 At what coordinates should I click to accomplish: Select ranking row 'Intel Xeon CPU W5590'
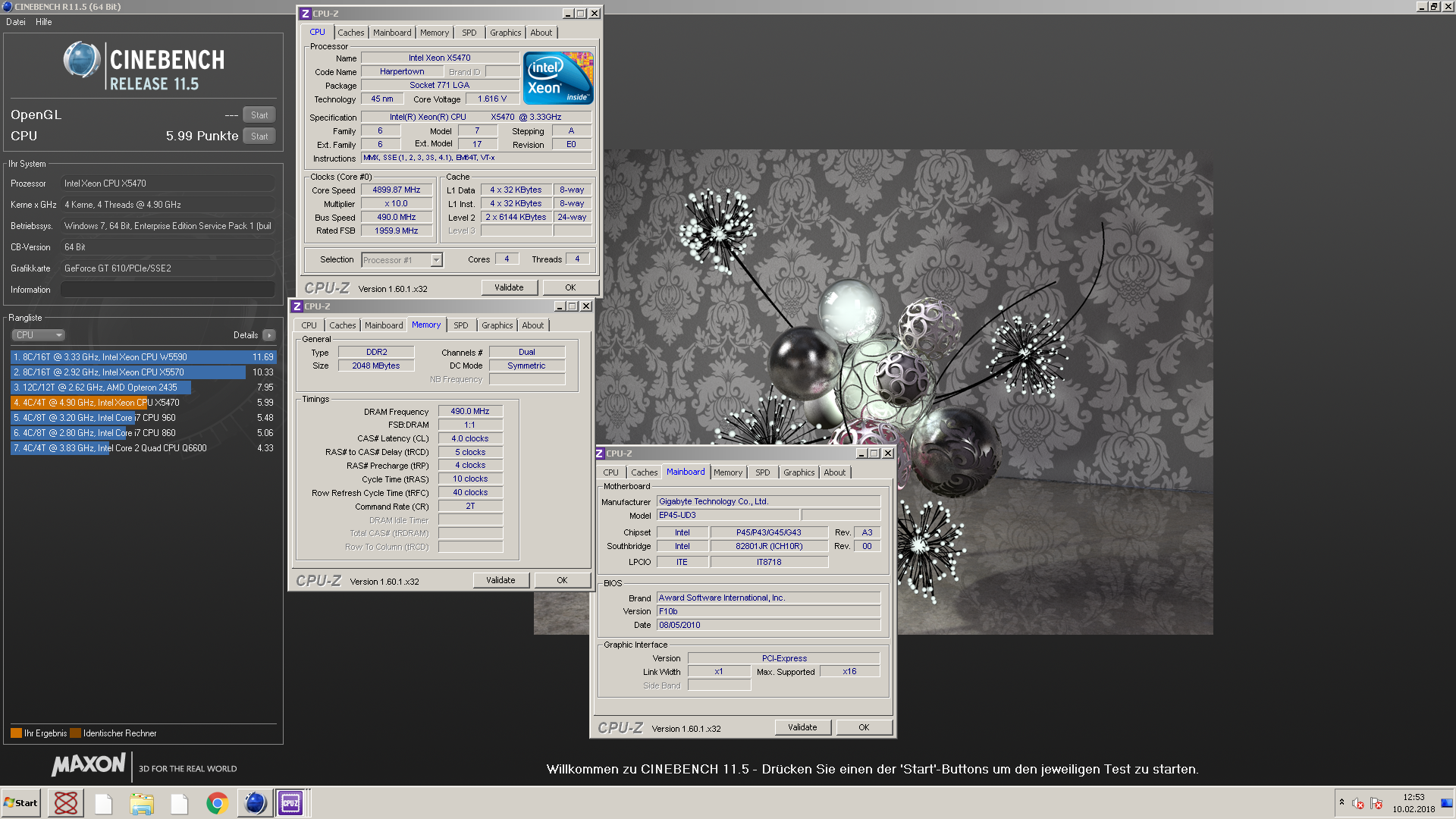(x=143, y=357)
